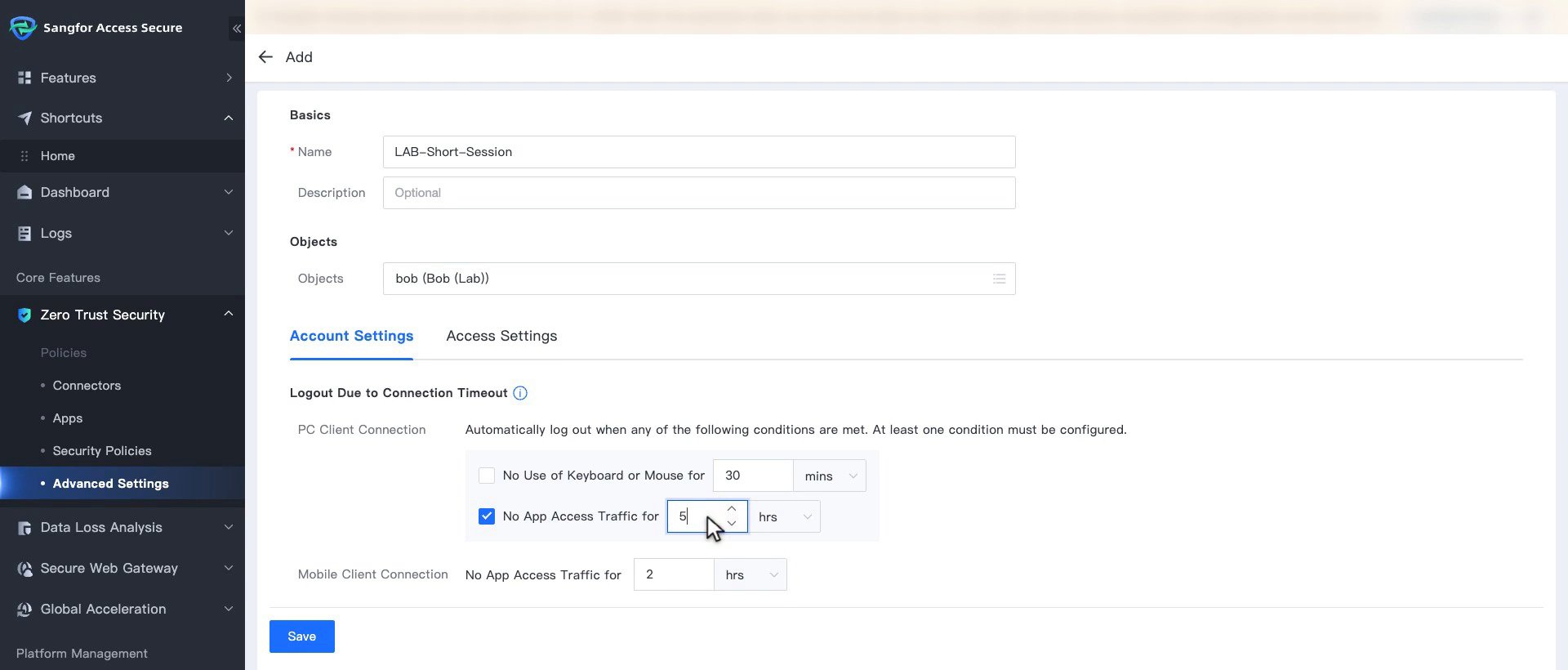This screenshot has width=1568, height=670.
Task: Click the Policies heading in sidebar
Action: 64,353
